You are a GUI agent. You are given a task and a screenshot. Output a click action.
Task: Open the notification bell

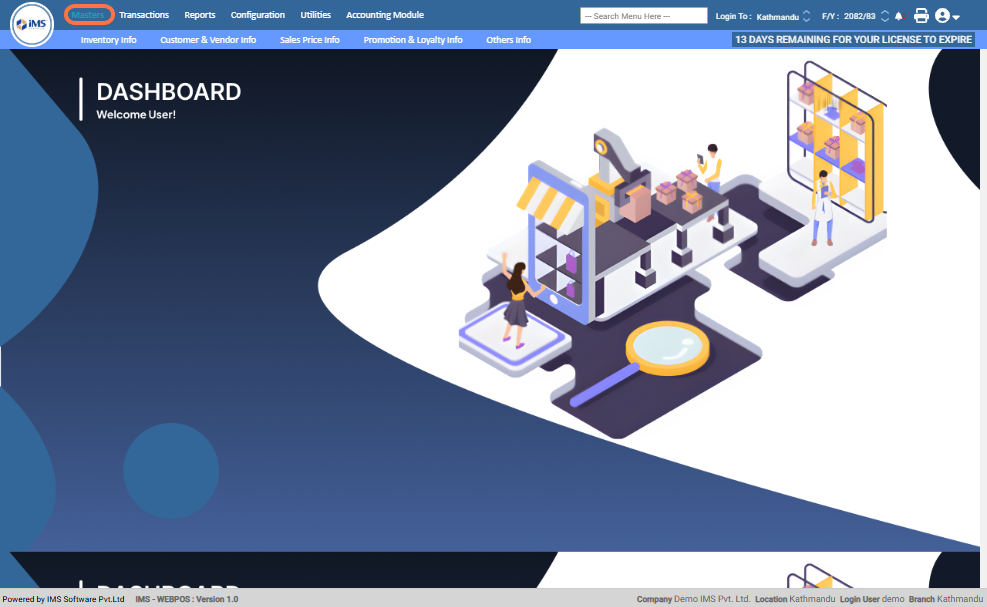898,16
